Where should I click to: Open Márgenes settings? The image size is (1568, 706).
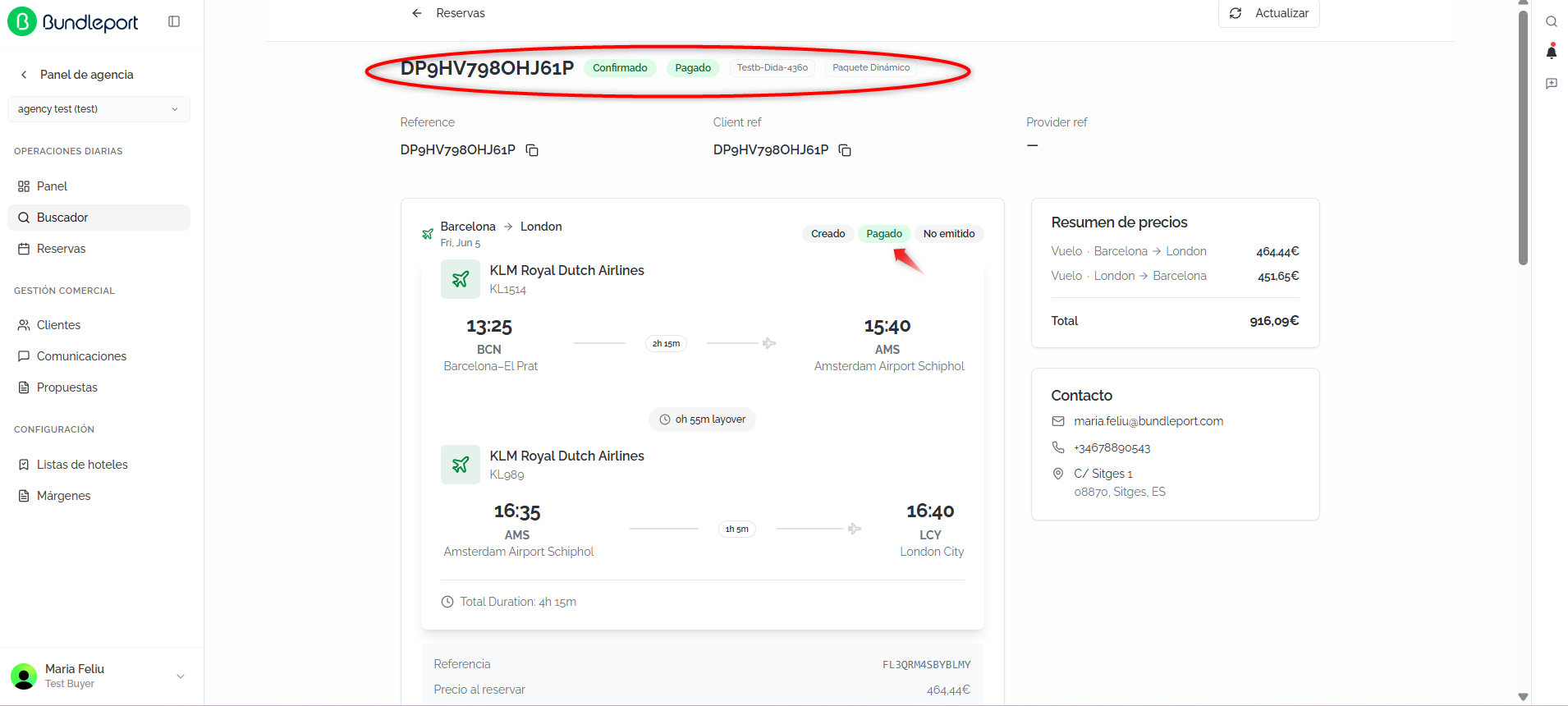pos(99,496)
